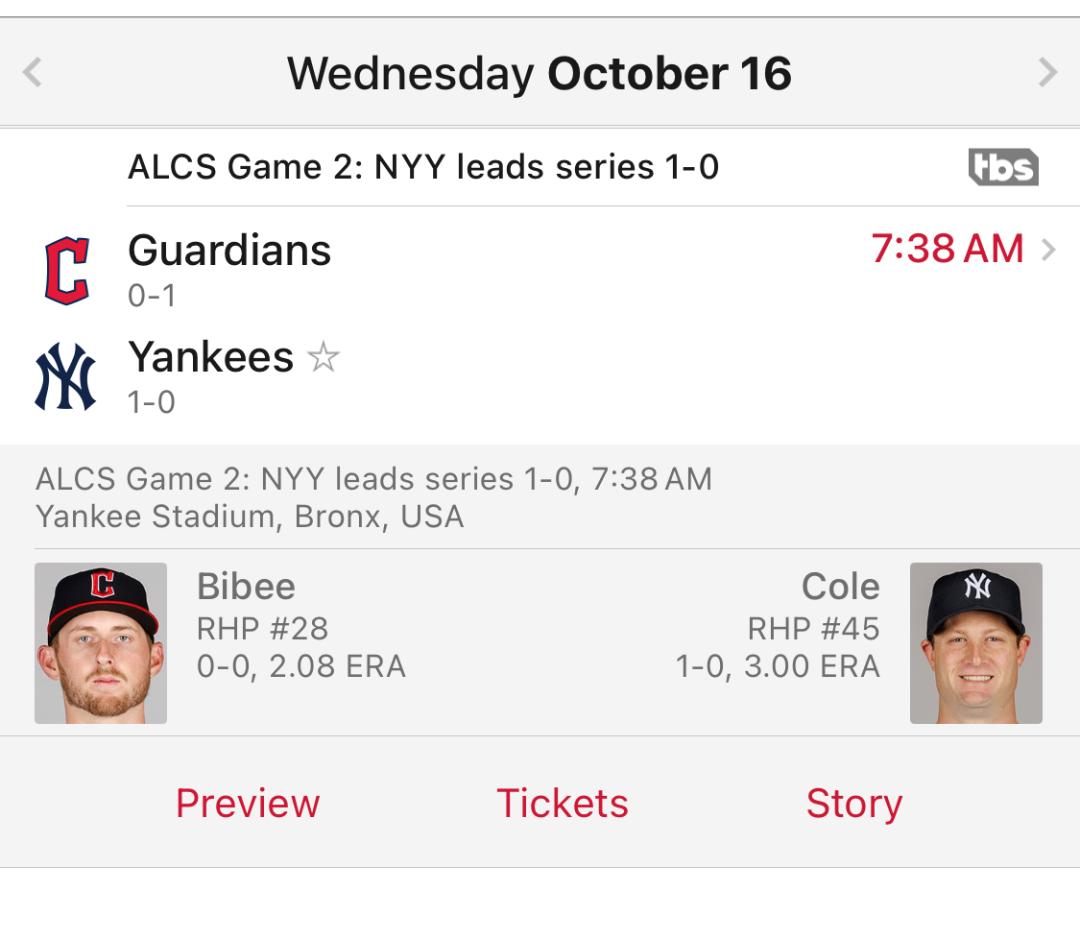Tap ALCS Game 2 series header text
This screenshot has height=939, width=1080.
click(424, 167)
